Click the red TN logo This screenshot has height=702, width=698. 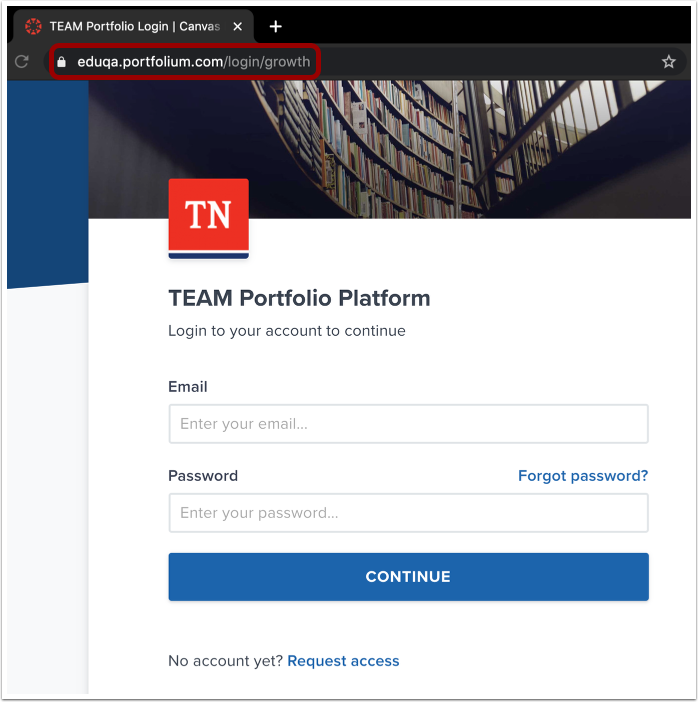point(209,218)
